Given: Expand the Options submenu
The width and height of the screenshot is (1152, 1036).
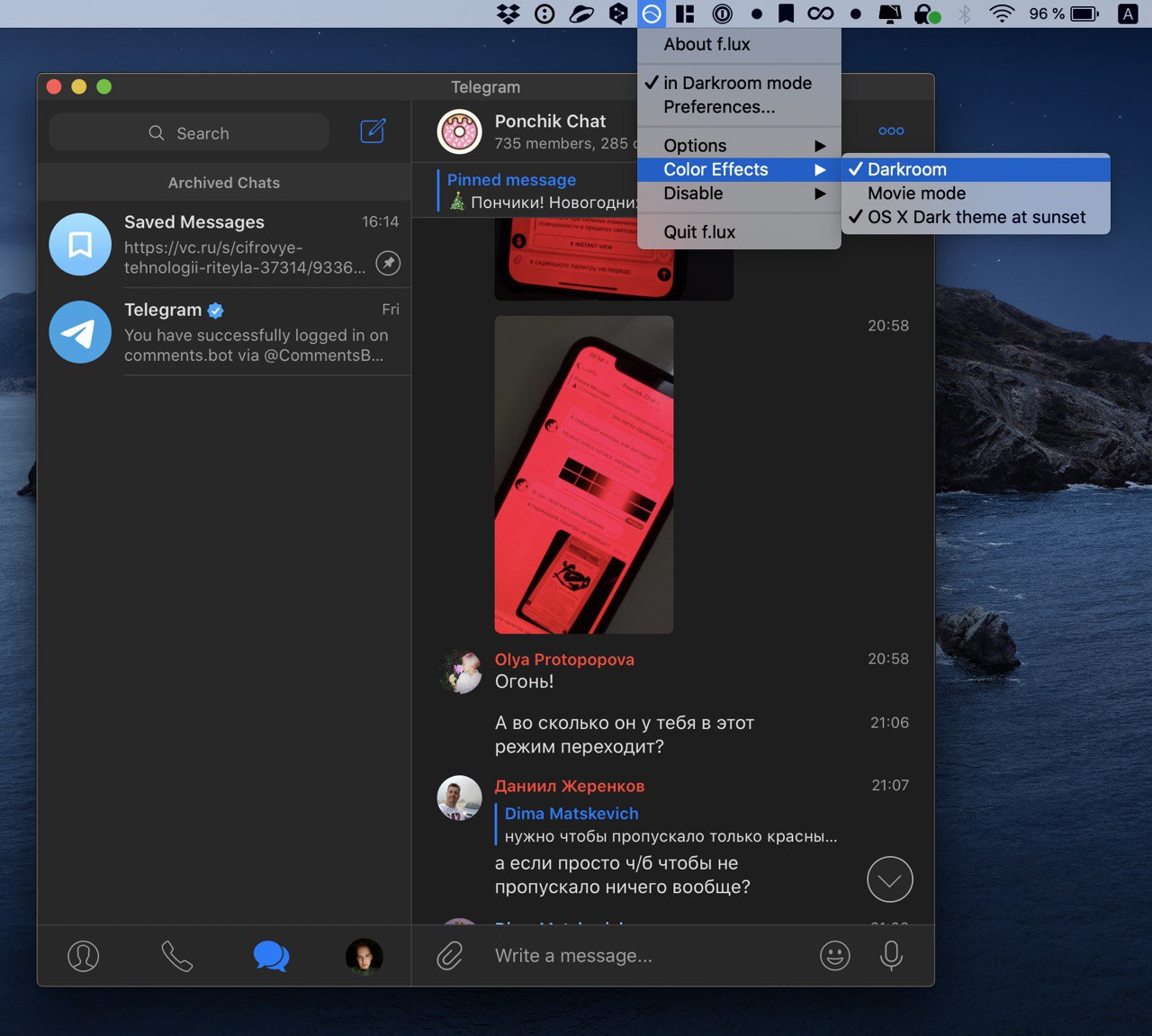Looking at the screenshot, I should pos(739,146).
